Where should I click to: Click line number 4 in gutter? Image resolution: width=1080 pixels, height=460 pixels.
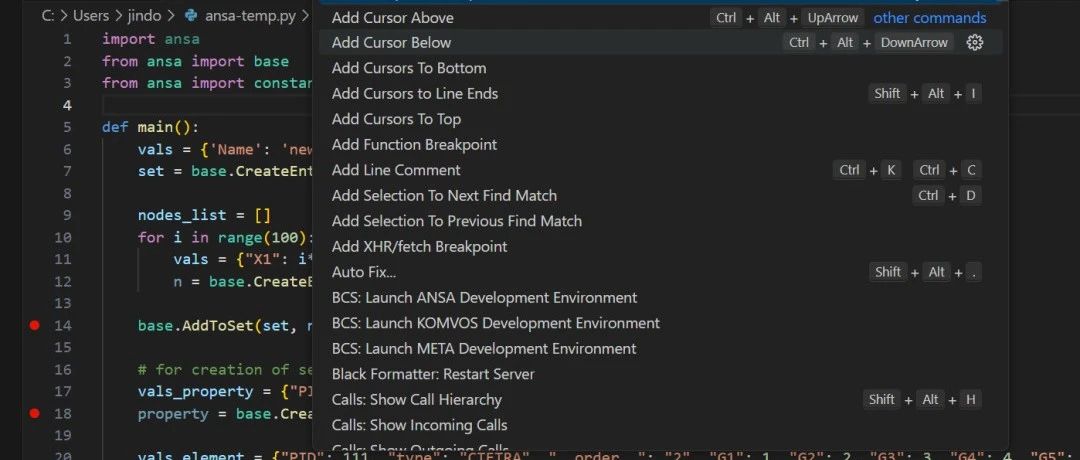(x=67, y=105)
